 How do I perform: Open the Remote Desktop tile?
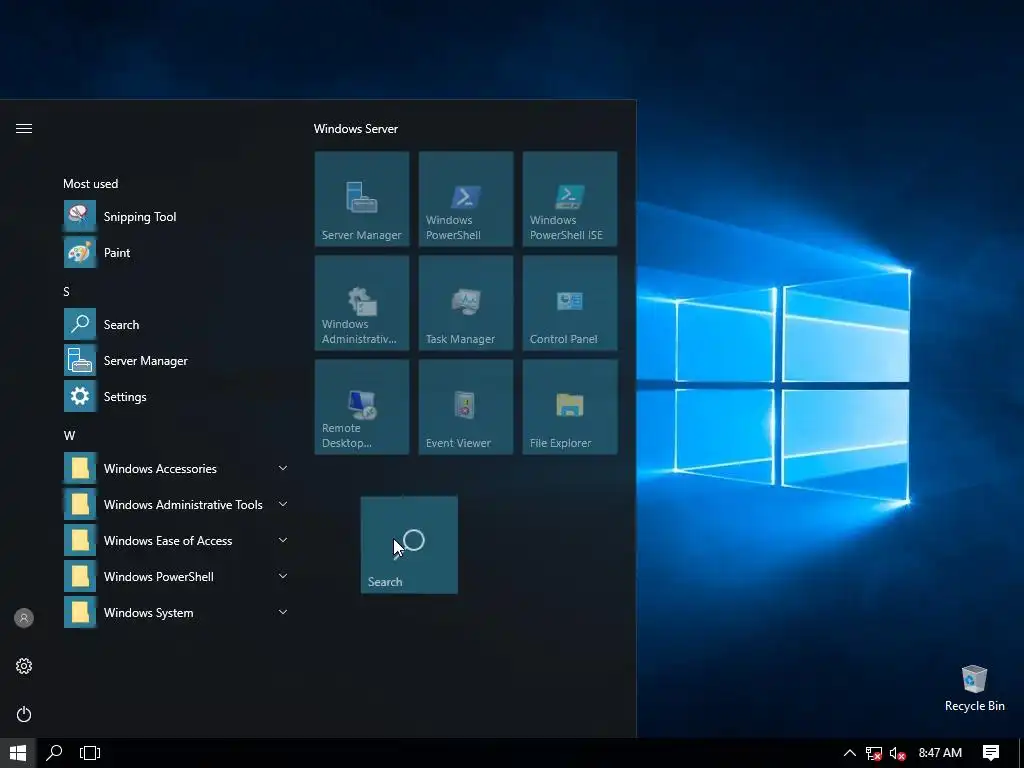click(x=362, y=407)
